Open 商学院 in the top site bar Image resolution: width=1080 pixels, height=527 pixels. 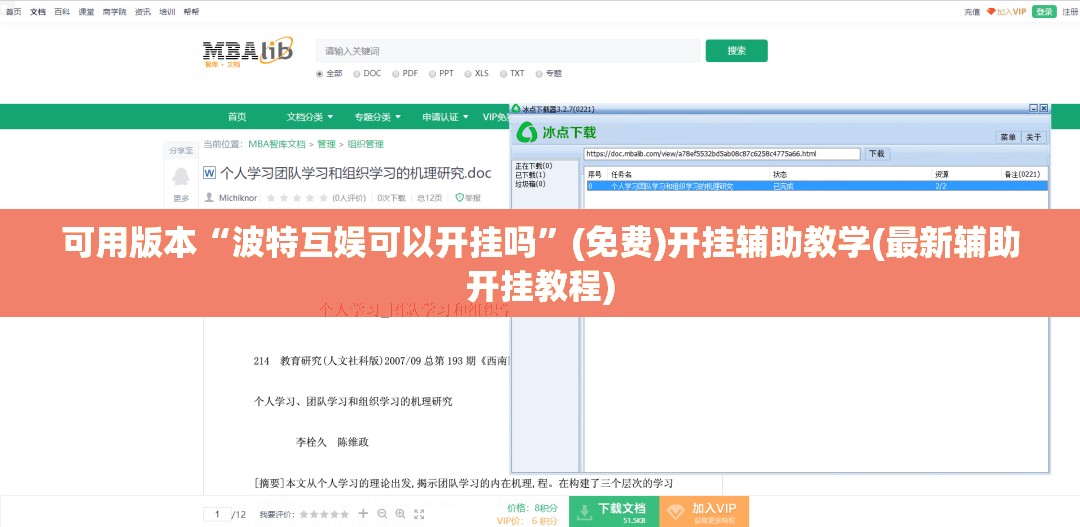(x=114, y=12)
